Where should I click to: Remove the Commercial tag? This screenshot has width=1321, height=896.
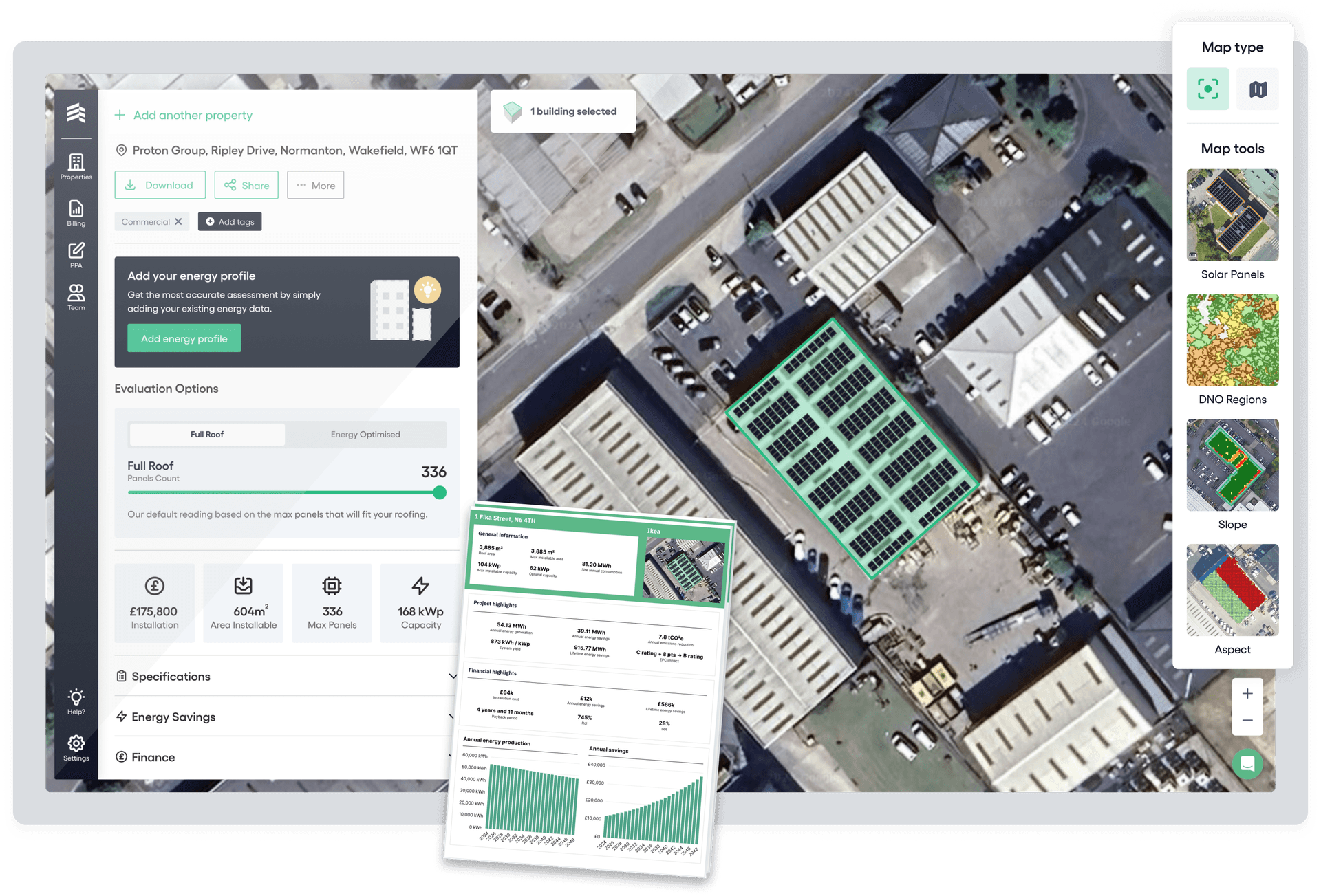tap(178, 221)
